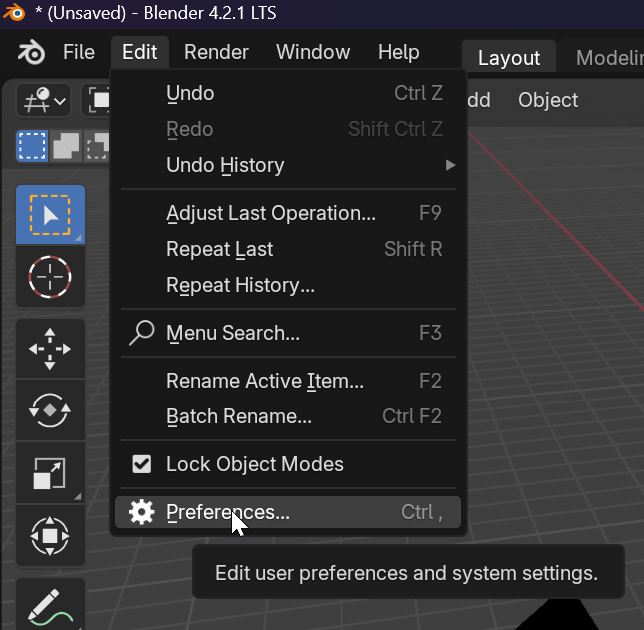Activate the Transform tool
644x630 pixels.
[50, 536]
